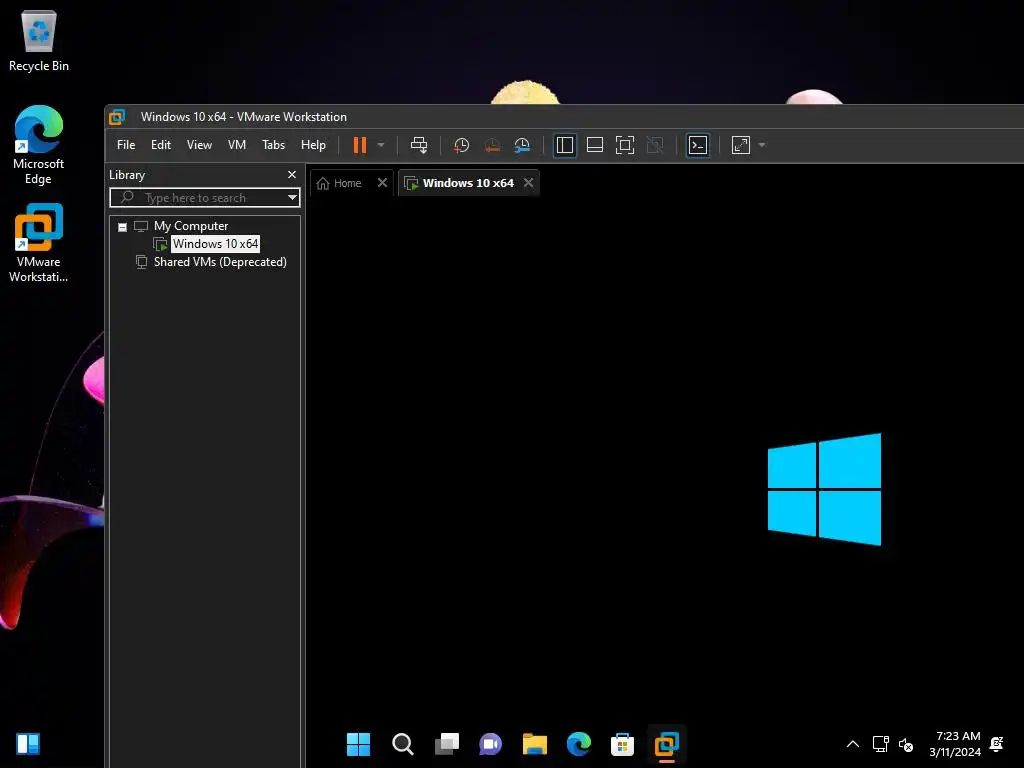Select the Microsoft Edge desktop shortcut

click(39, 145)
